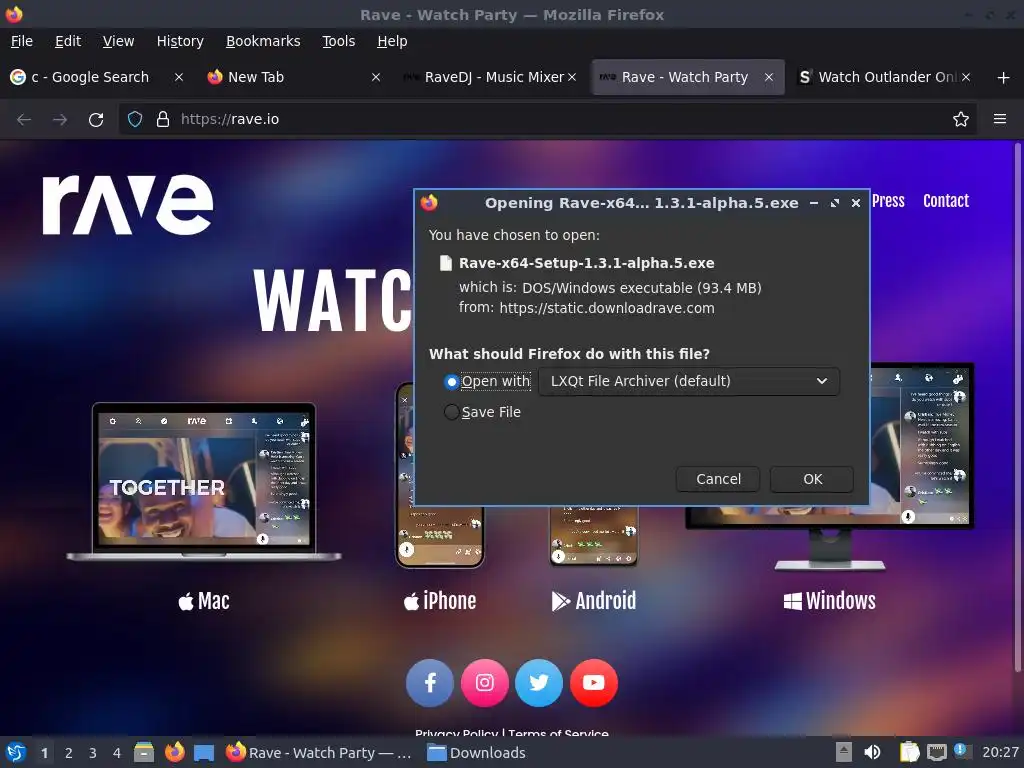Open the View menu

click(x=118, y=41)
